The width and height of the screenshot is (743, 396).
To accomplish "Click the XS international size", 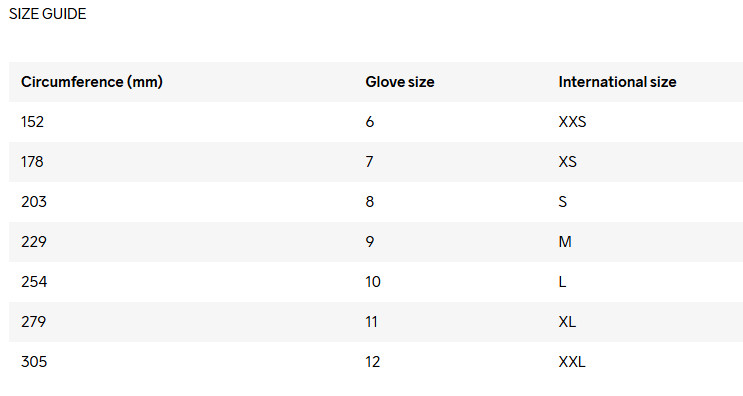I will (x=568, y=162).
